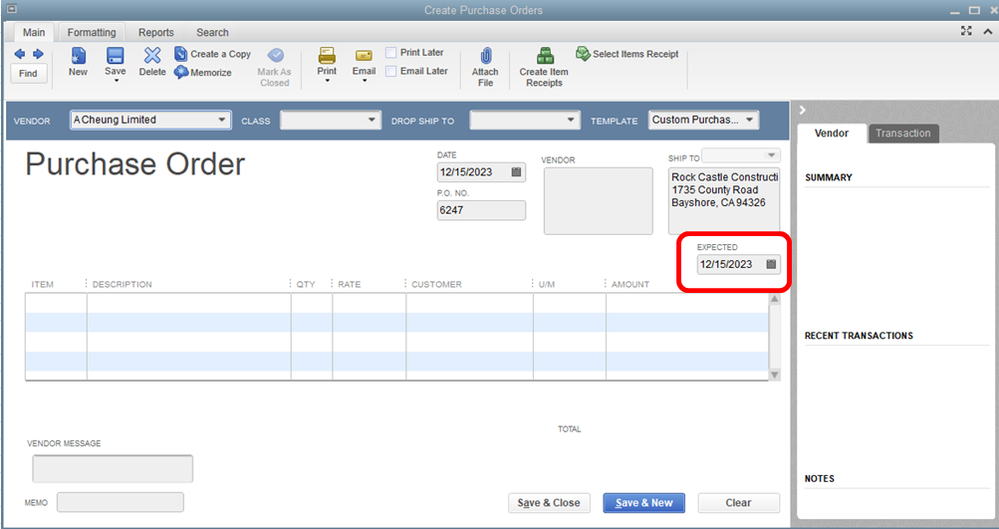Open the Reports tab
This screenshot has height=529, width=999.
156,33
